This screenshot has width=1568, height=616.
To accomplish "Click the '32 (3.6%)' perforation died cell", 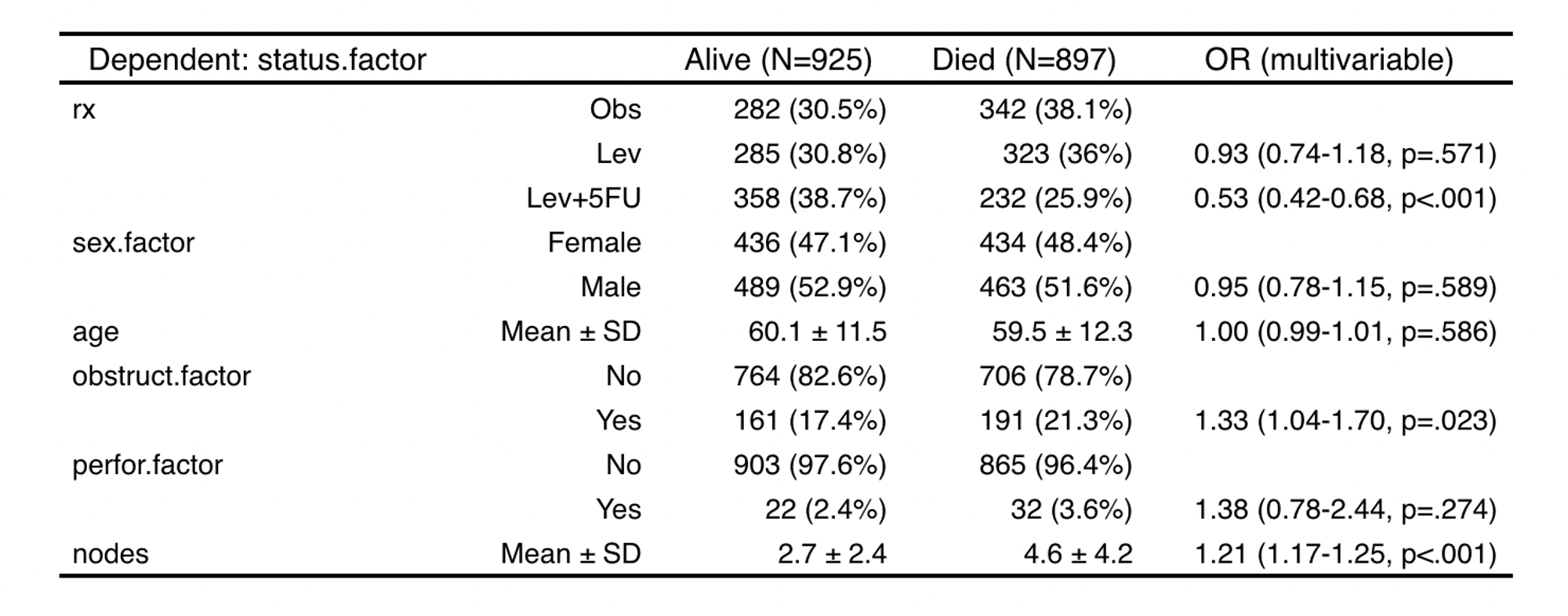I will [1071, 510].
